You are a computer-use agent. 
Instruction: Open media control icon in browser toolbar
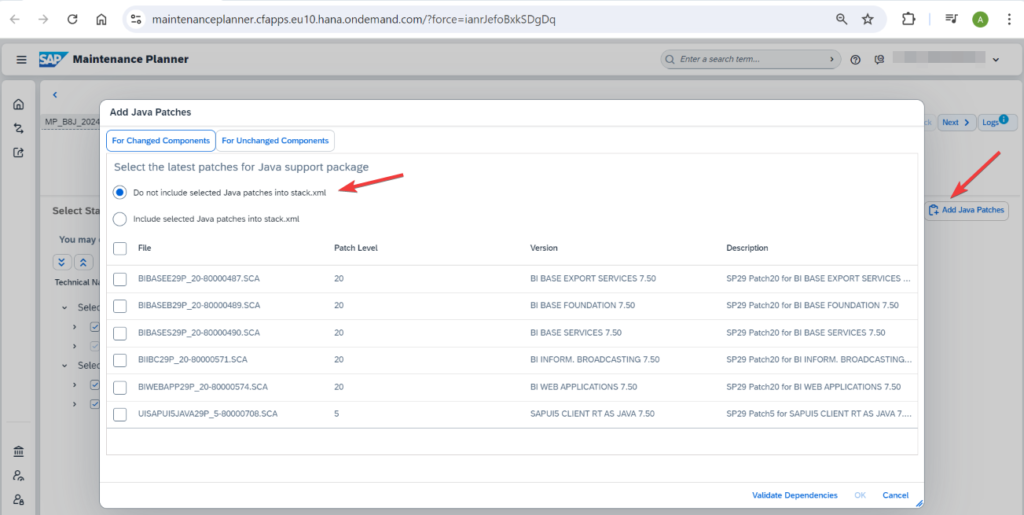[x=952, y=20]
